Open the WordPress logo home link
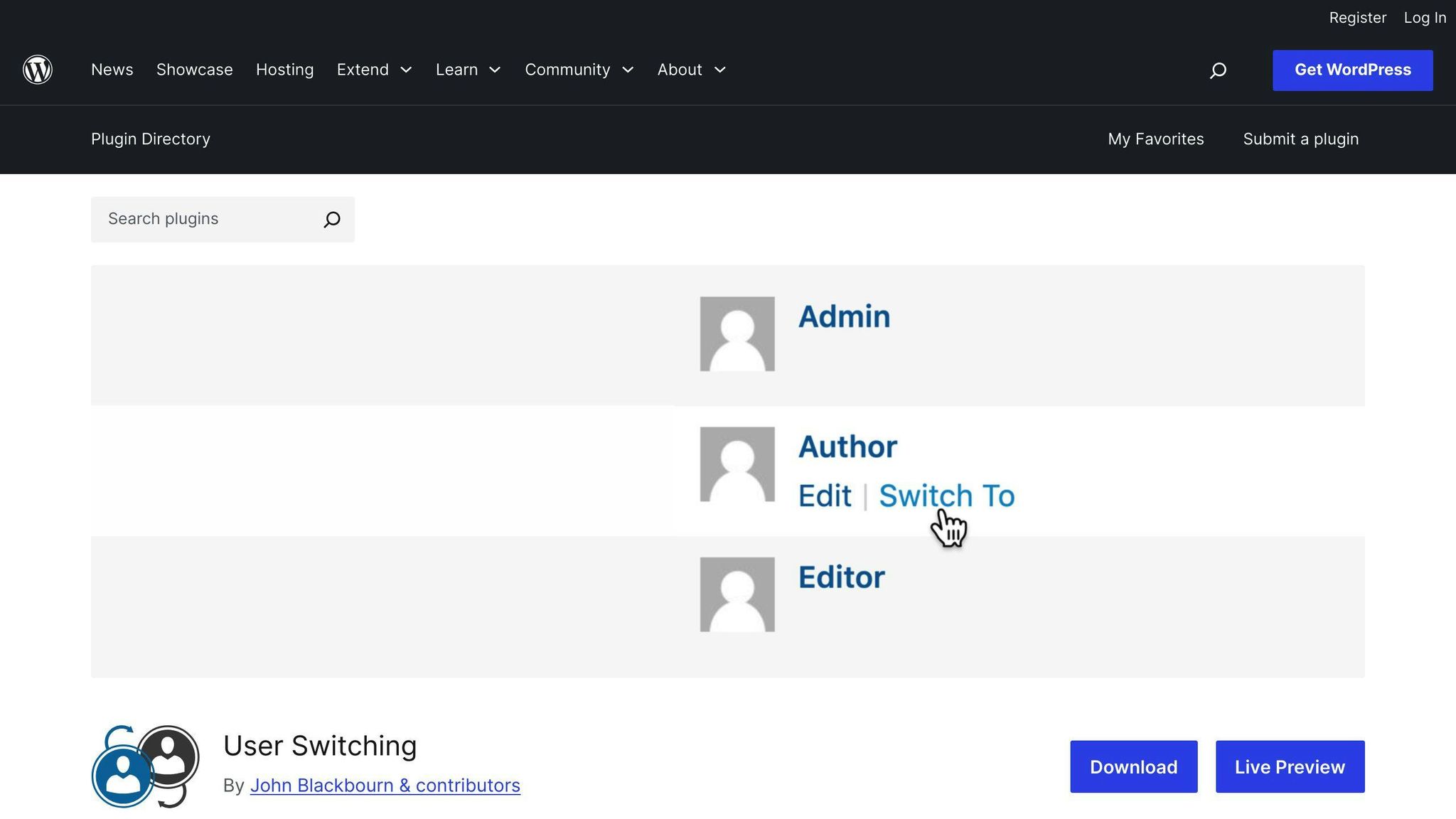Viewport: 1456px width, 819px height. (x=38, y=70)
